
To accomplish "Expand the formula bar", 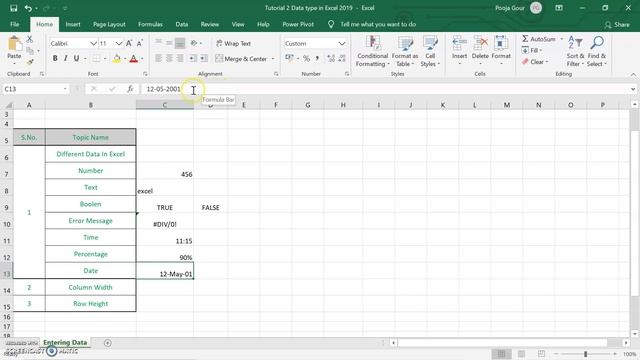I will (x=633, y=89).
